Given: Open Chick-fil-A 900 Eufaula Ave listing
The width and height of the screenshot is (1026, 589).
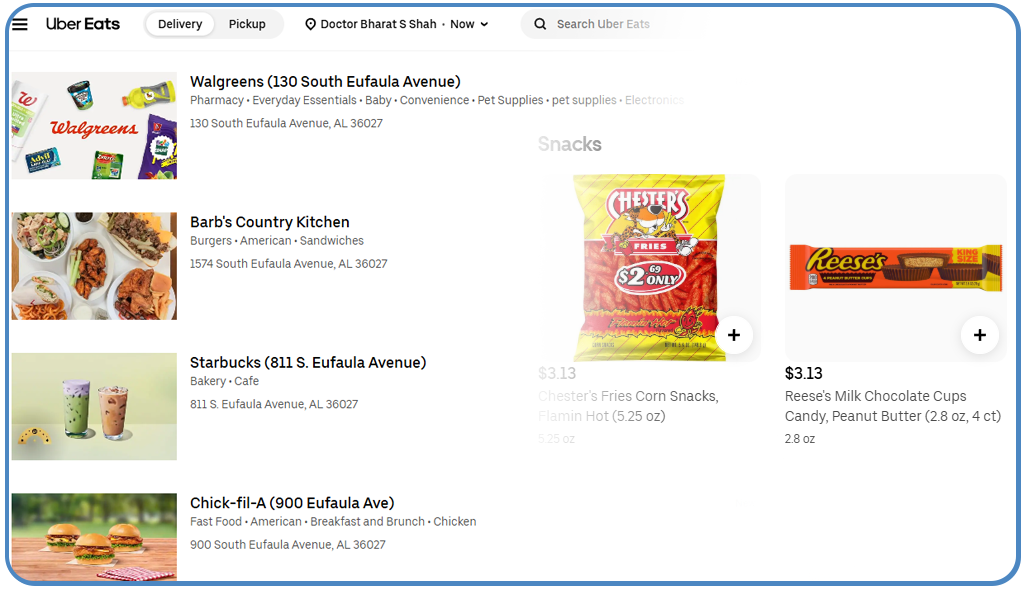Looking at the screenshot, I should pos(292,503).
